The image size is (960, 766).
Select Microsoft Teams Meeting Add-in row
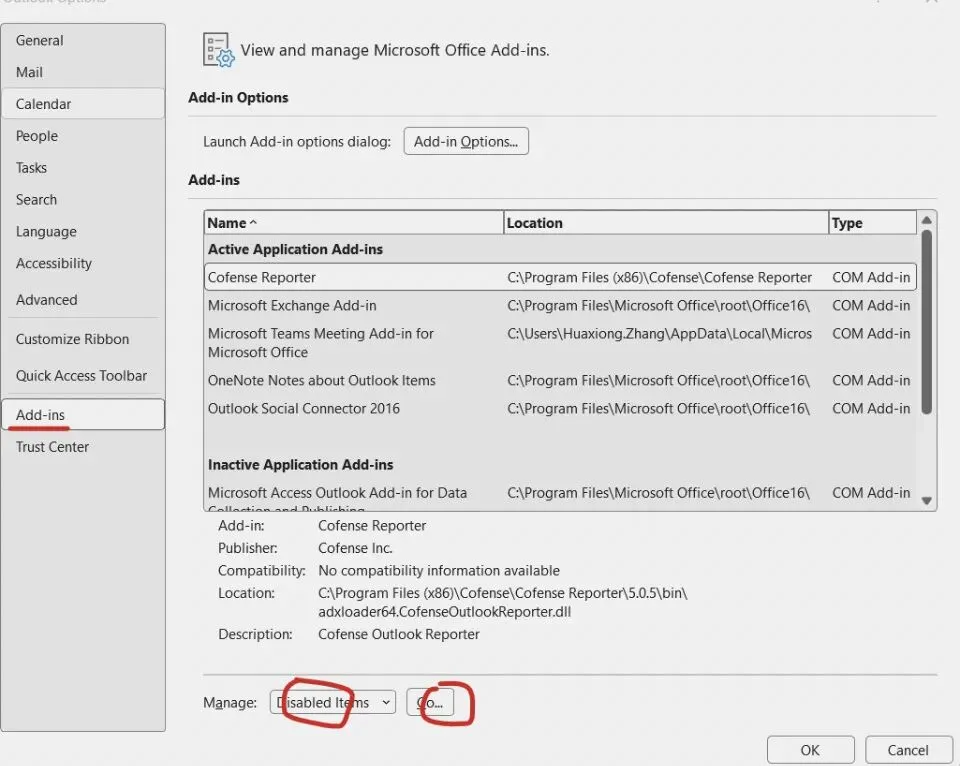tap(560, 343)
